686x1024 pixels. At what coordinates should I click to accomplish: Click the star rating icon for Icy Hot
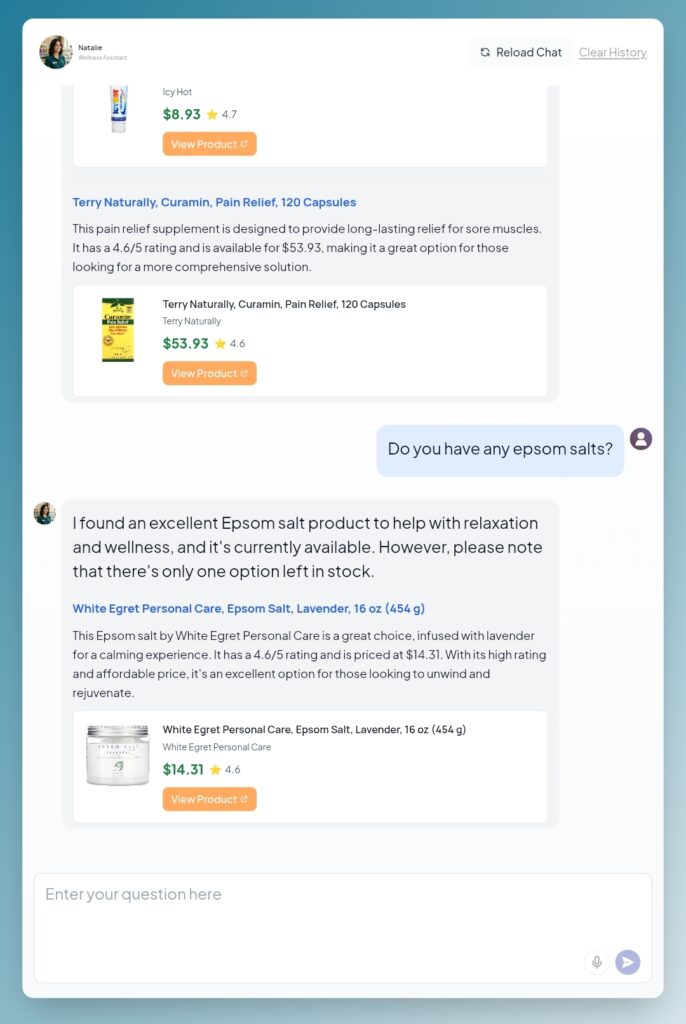(x=212, y=114)
